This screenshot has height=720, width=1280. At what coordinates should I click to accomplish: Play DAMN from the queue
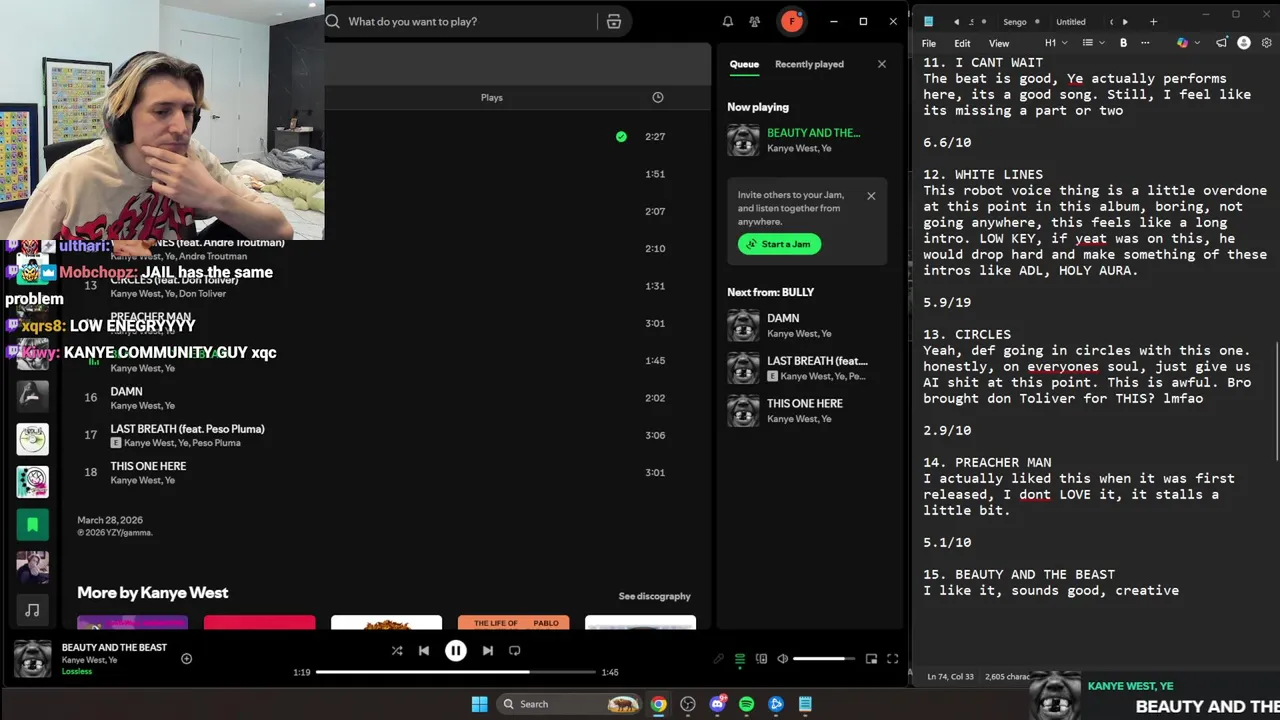tap(807, 325)
